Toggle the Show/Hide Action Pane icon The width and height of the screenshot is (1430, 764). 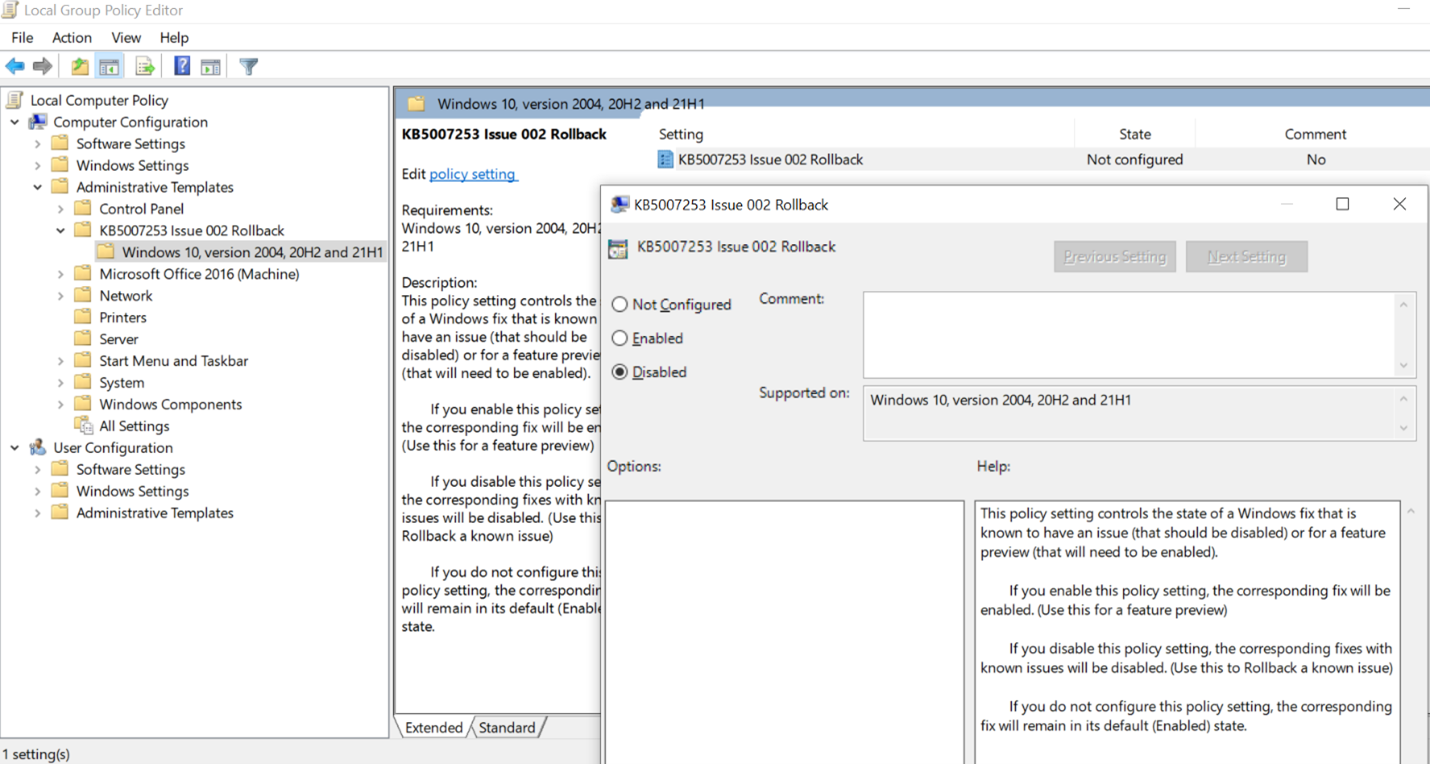point(211,66)
